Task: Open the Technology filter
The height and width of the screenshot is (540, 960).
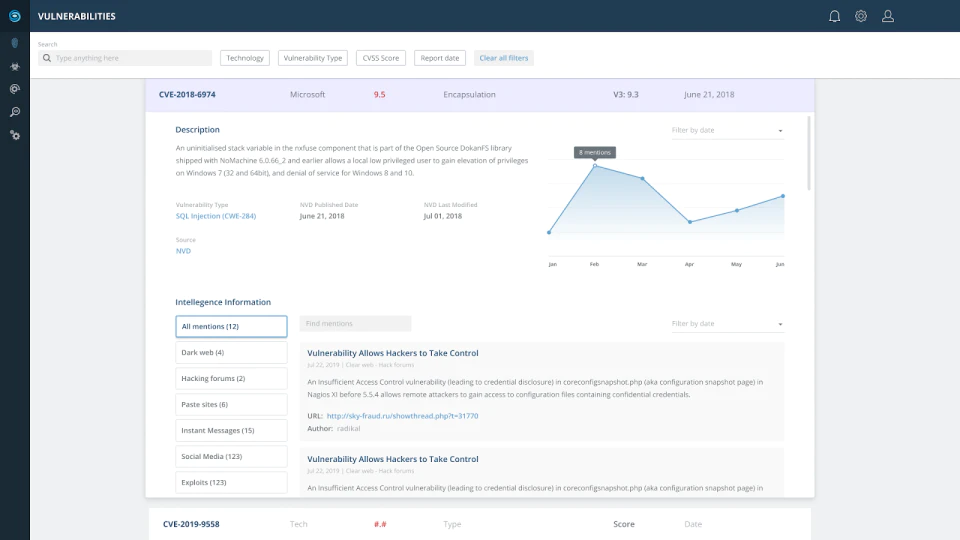Action: pyautogui.click(x=245, y=58)
